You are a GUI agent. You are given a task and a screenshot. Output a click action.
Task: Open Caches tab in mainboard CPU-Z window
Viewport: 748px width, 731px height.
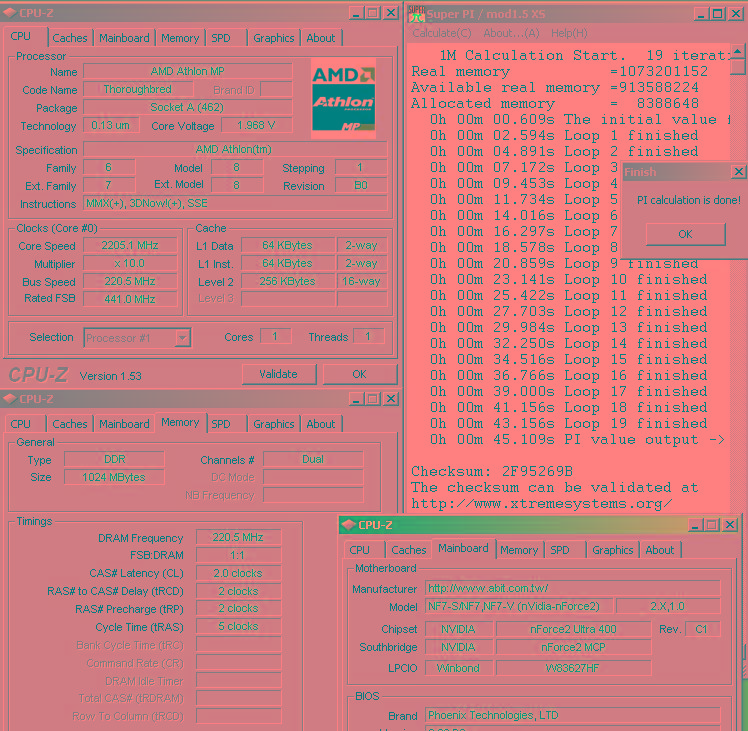(408, 550)
